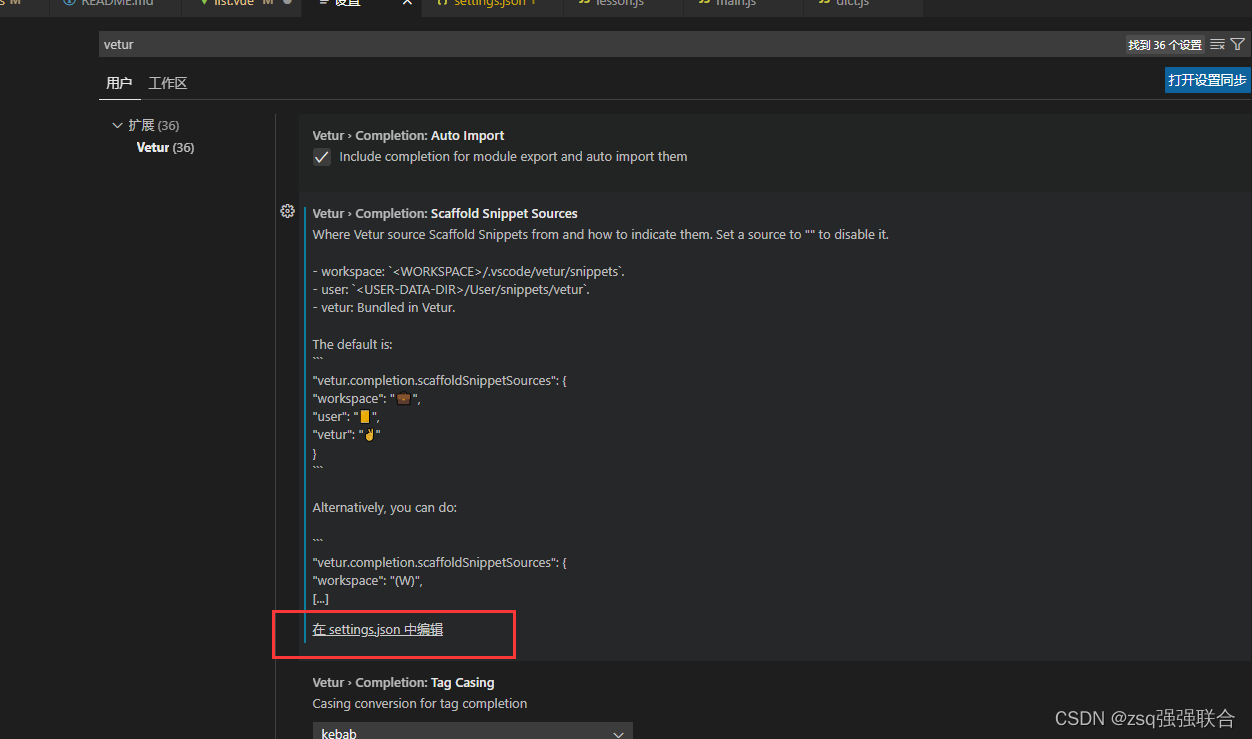Click the 打开设置同步 button
The height and width of the screenshot is (739, 1252).
click(x=1207, y=80)
